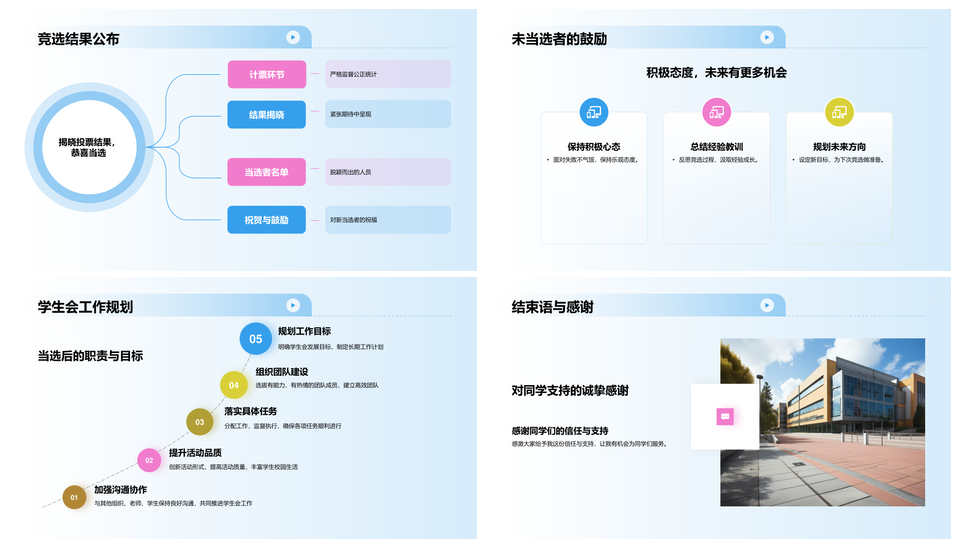Select yellow icon above 规划未来方向

point(838,112)
